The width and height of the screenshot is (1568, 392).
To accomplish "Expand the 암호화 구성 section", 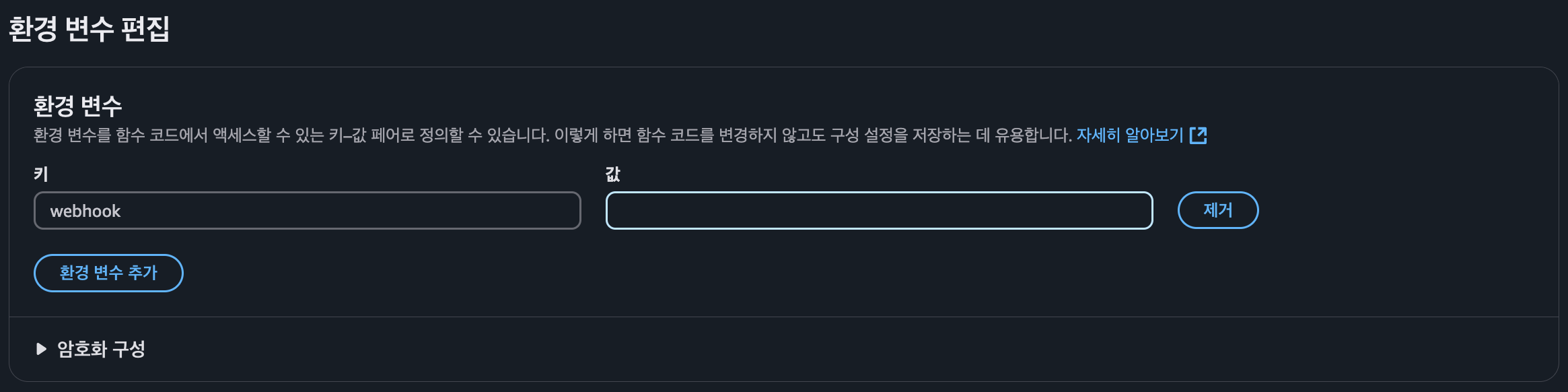I will (x=90, y=349).
